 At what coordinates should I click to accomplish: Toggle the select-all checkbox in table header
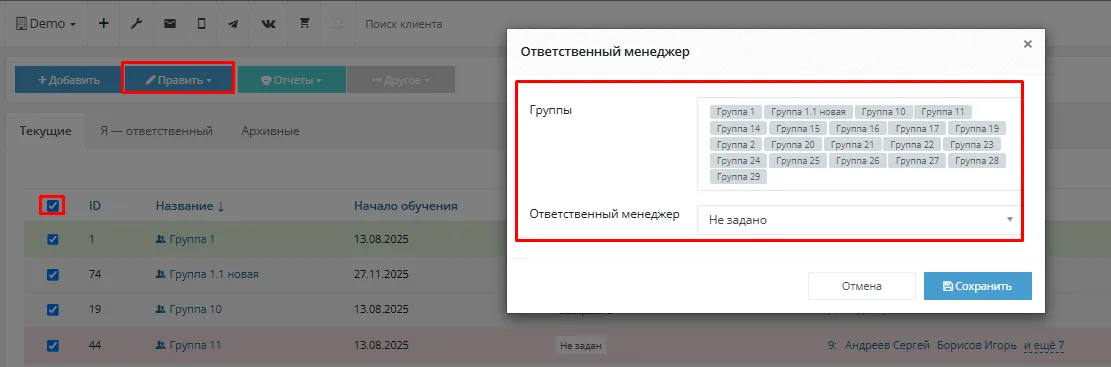[52, 206]
